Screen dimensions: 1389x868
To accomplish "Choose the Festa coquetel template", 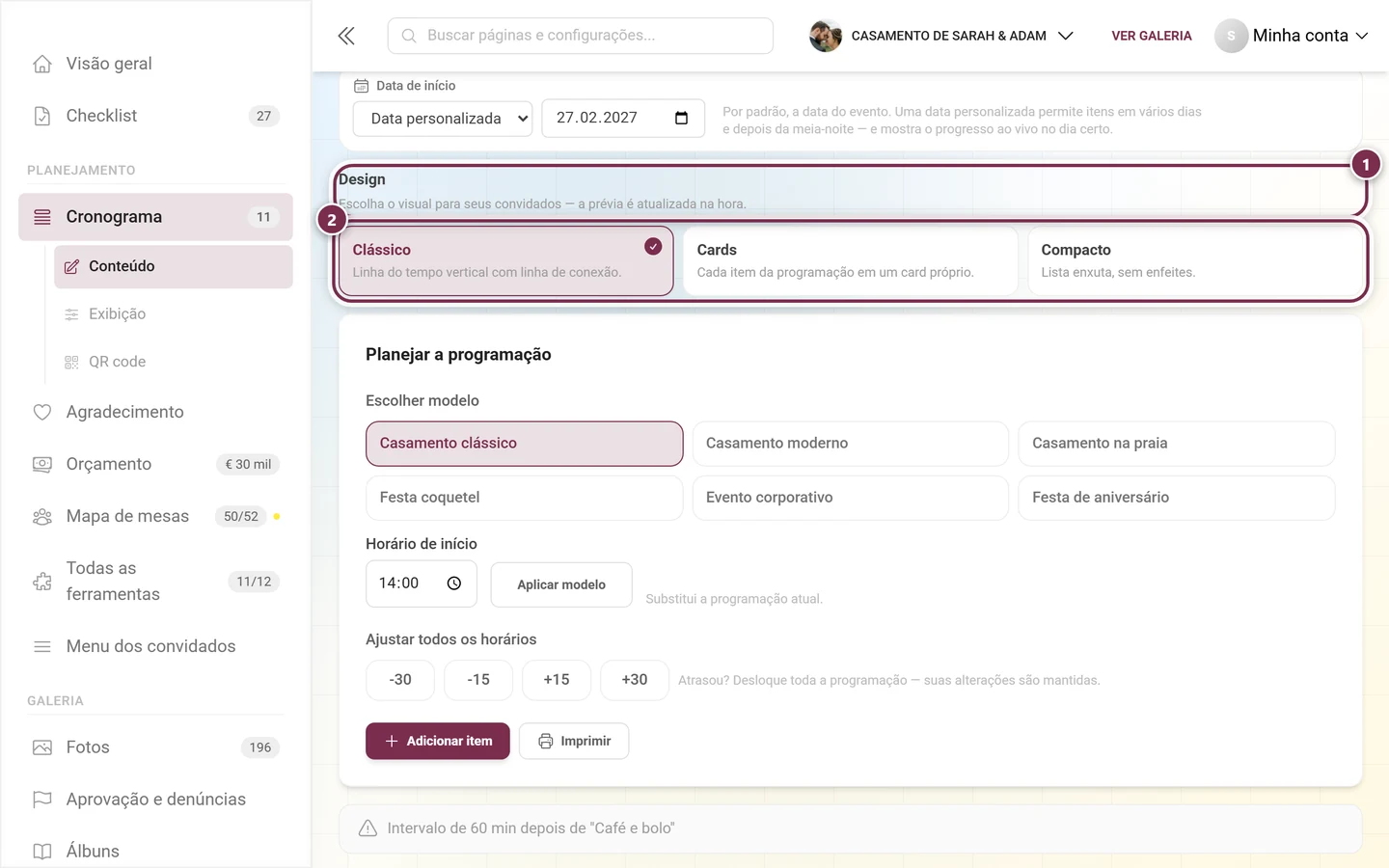I will [x=525, y=498].
